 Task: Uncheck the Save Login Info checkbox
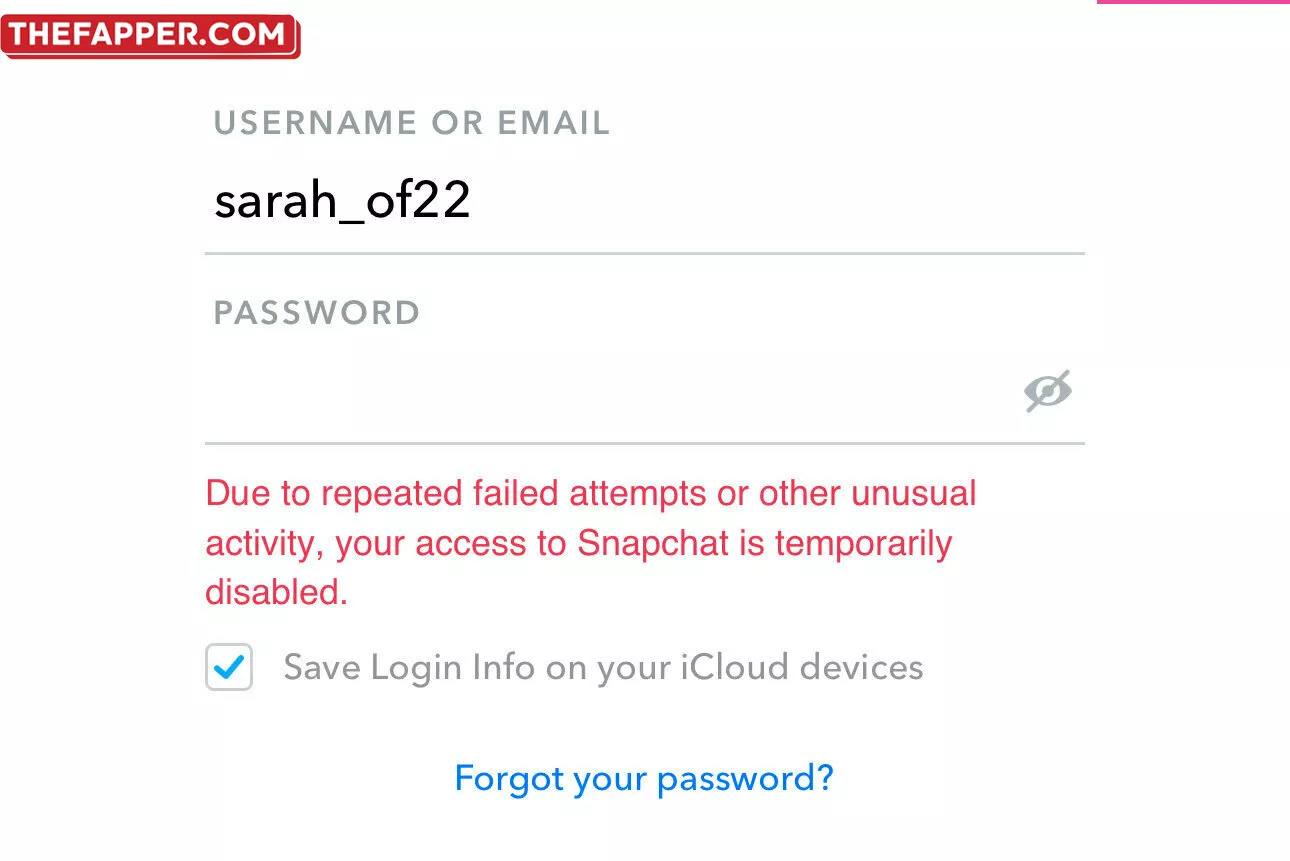229,667
